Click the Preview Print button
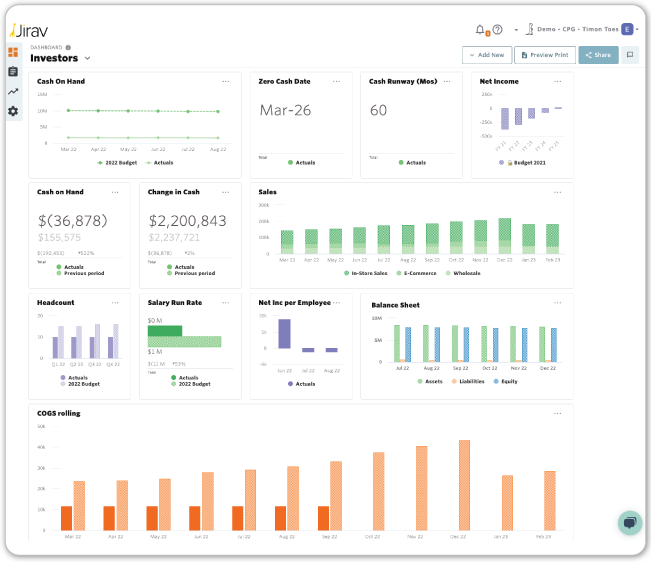651x562 pixels. [x=545, y=55]
